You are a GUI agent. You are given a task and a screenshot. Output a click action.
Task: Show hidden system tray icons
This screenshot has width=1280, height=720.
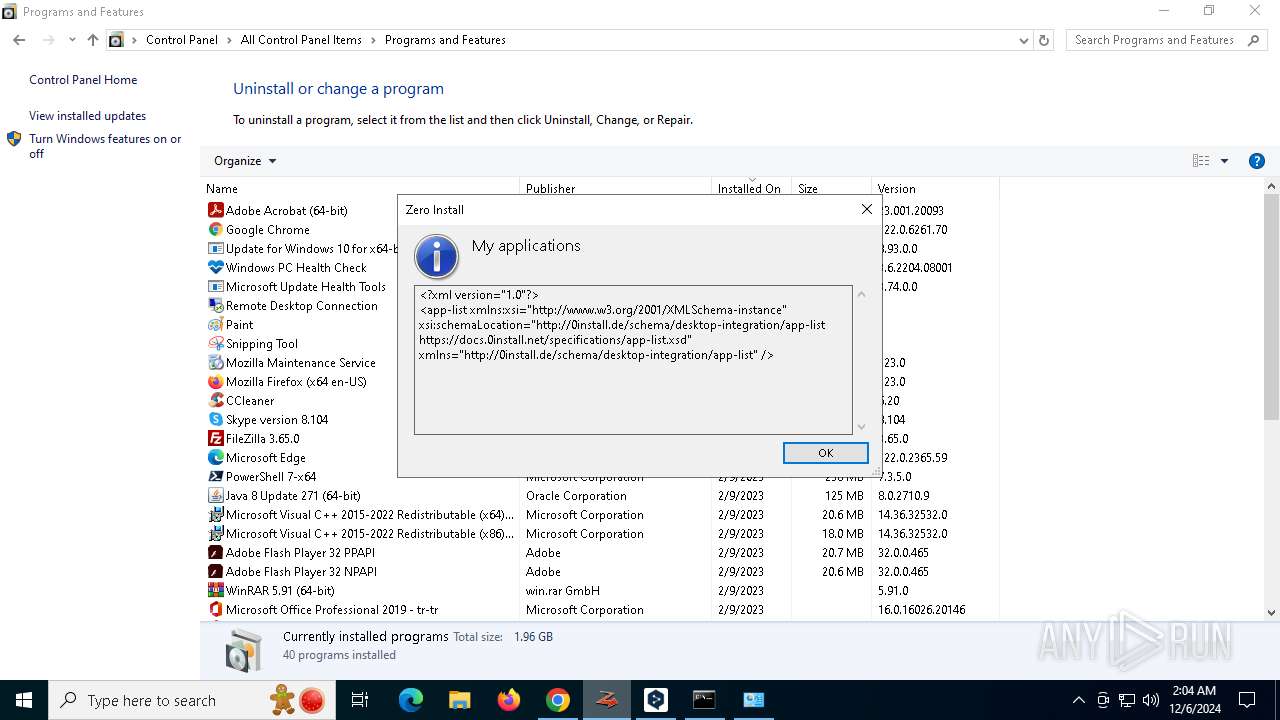click(x=1078, y=700)
